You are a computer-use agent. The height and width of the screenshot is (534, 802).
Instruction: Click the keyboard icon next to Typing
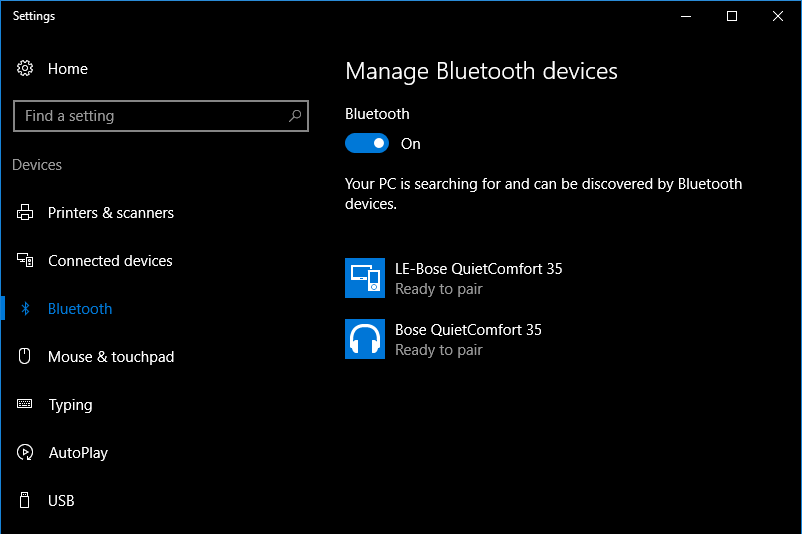click(25, 404)
